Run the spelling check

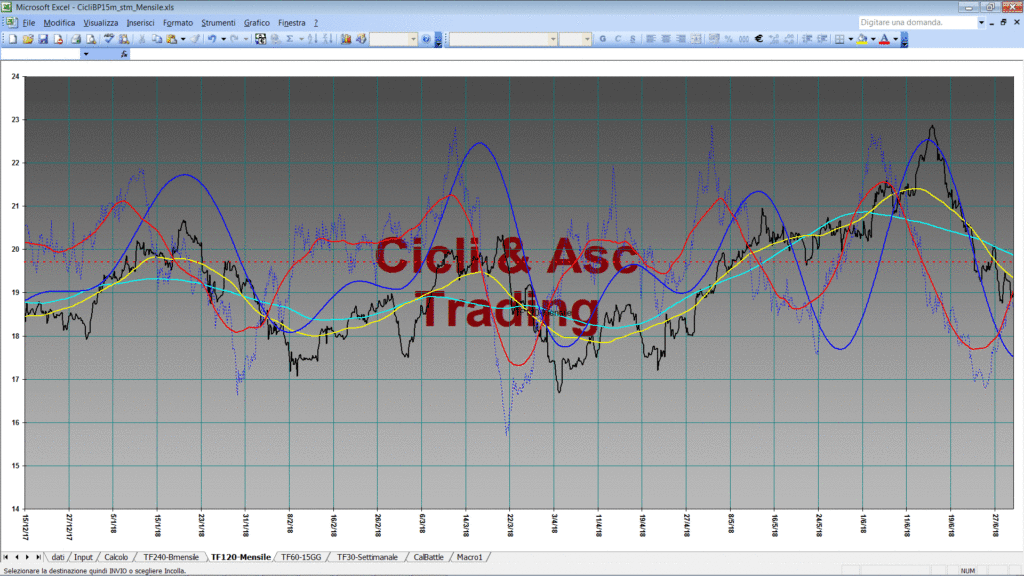[x=108, y=39]
